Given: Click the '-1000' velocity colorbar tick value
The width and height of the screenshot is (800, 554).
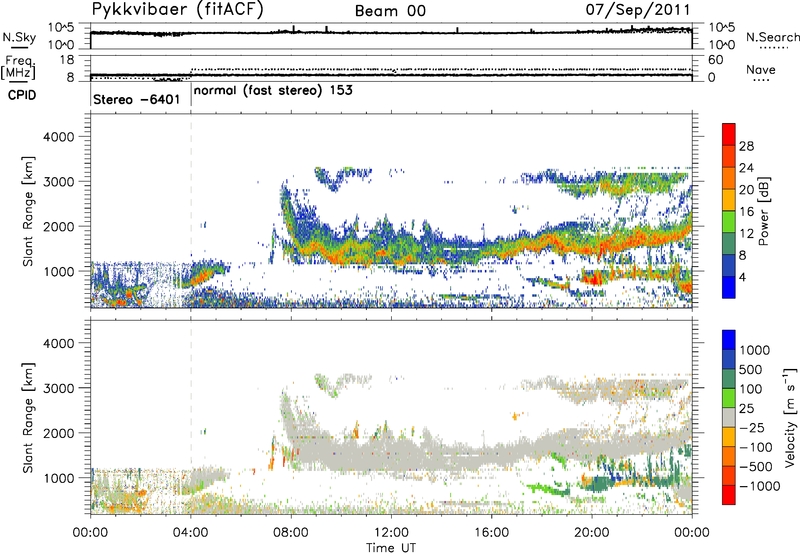Looking at the screenshot, I should 759,486.
